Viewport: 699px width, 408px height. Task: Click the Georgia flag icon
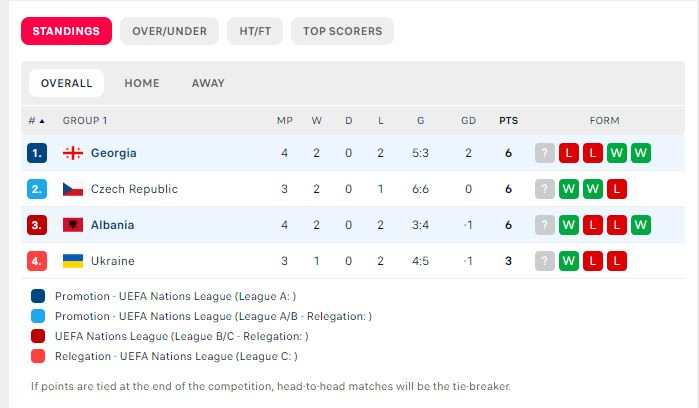pos(73,153)
